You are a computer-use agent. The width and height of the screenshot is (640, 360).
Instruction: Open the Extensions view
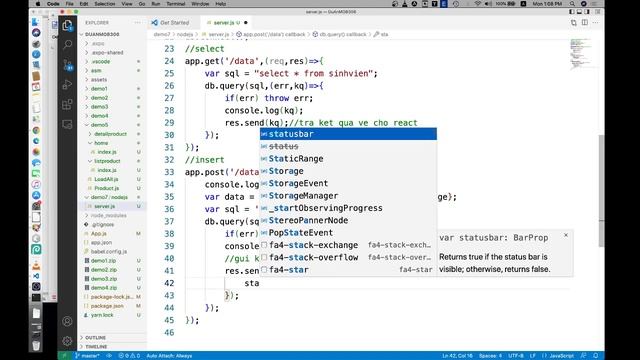coord(67,104)
